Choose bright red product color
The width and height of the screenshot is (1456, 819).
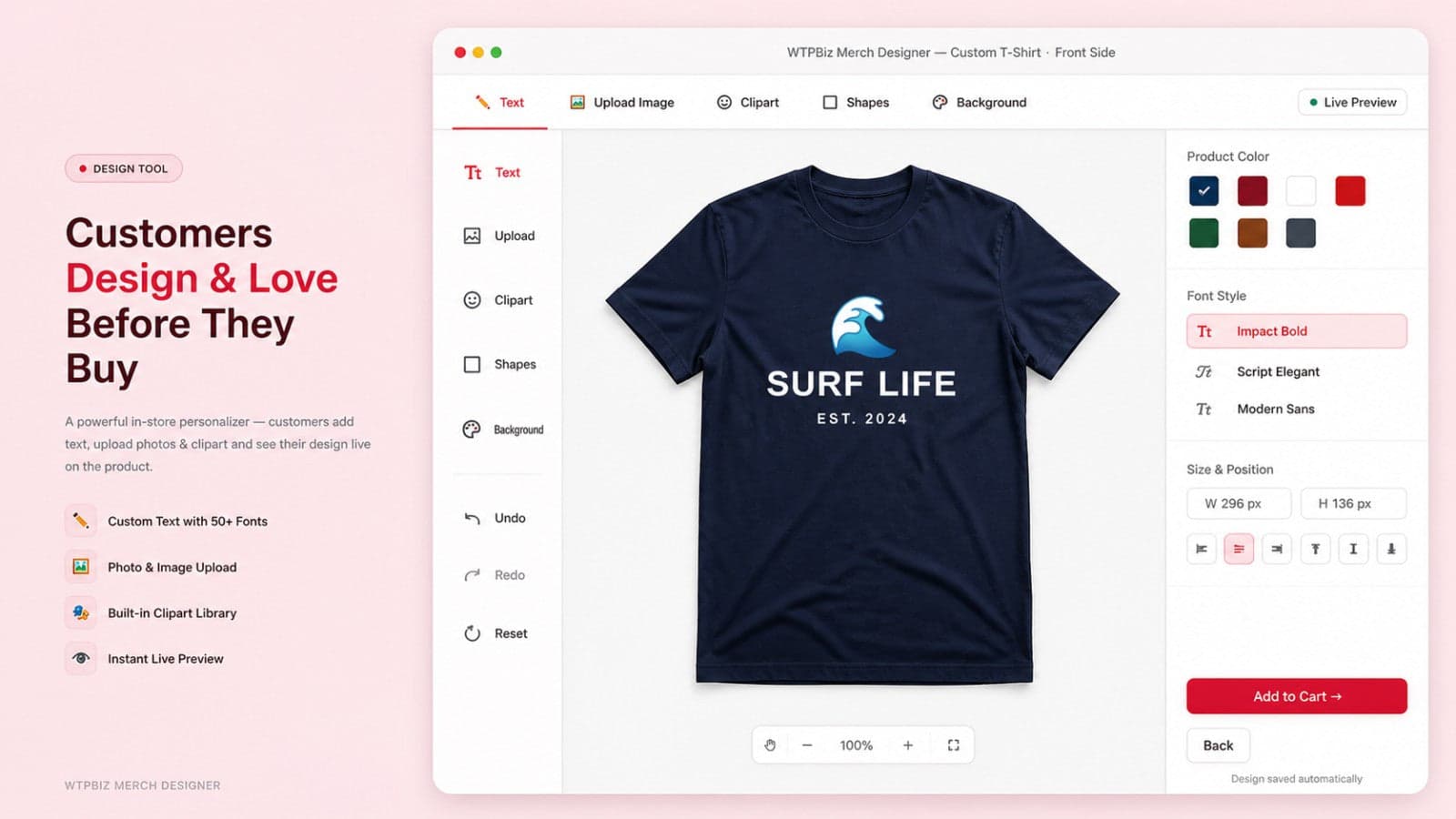tap(1350, 191)
